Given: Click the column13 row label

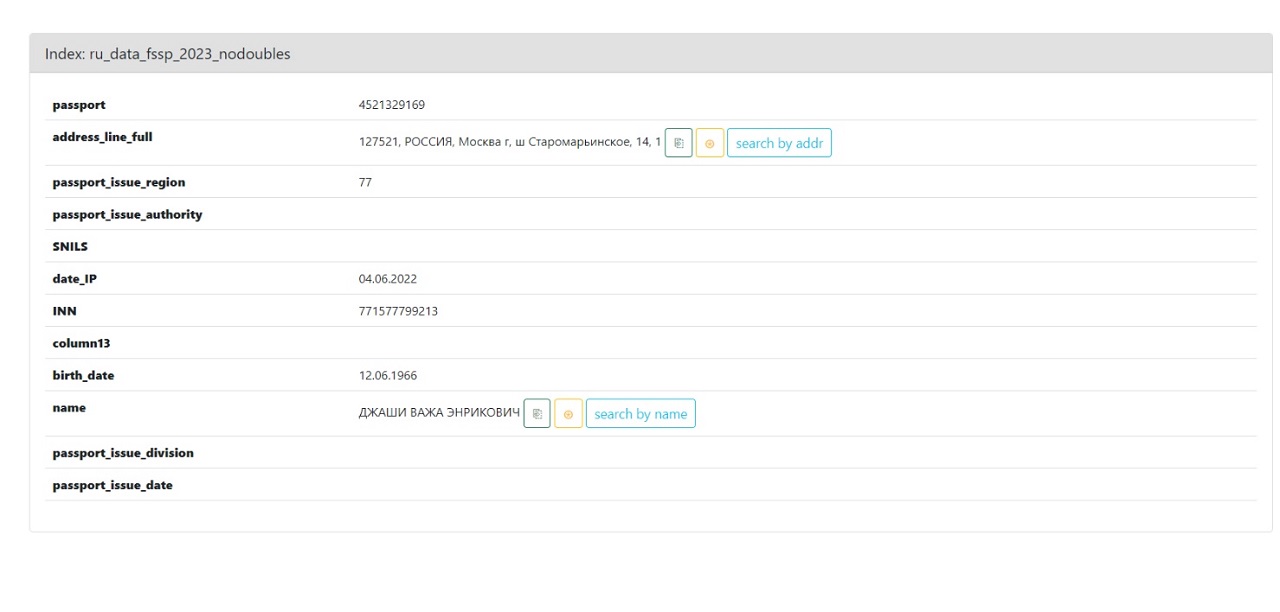Looking at the screenshot, I should point(81,343).
